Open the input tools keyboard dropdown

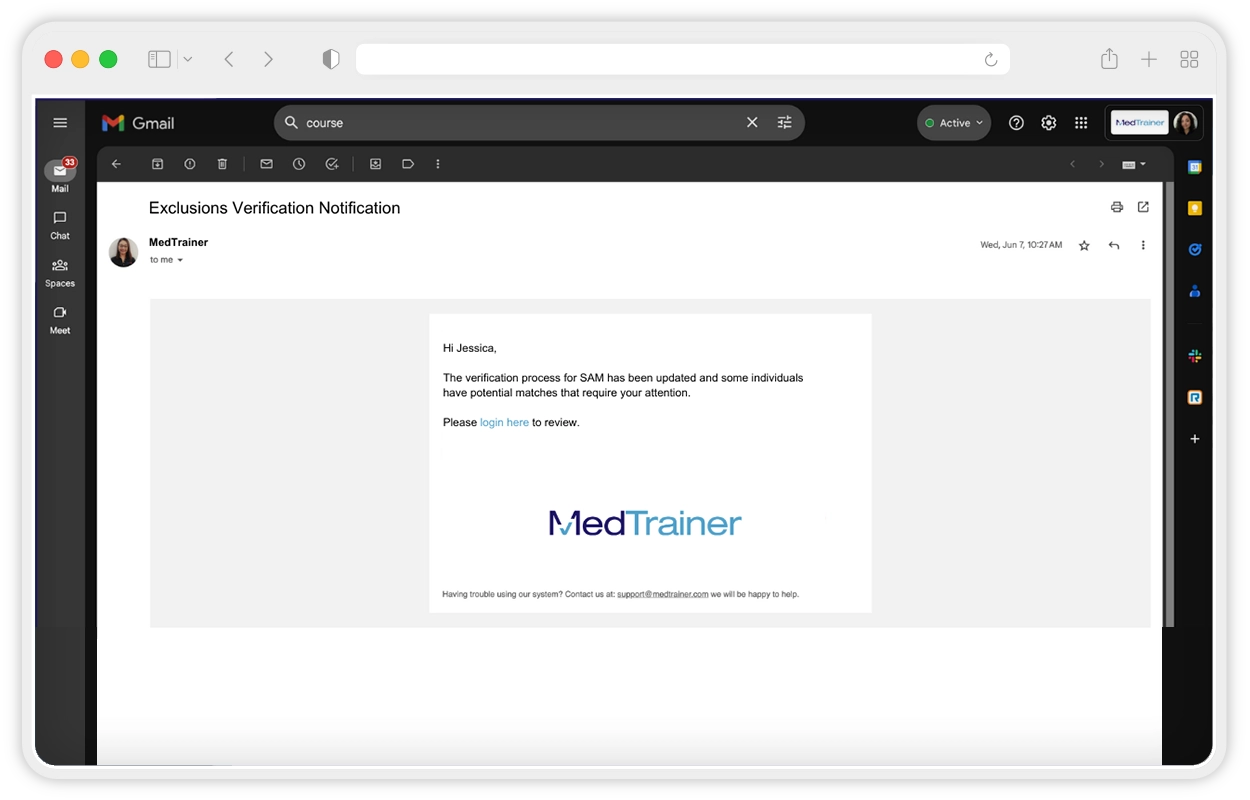(1134, 164)
